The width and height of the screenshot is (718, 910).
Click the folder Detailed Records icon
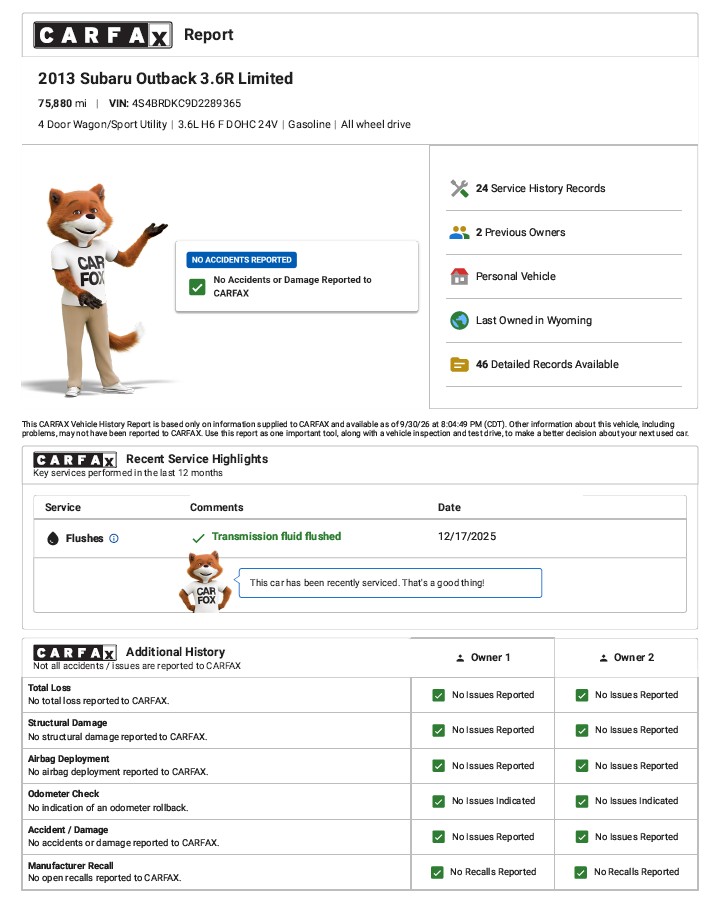tap(459, 364)
